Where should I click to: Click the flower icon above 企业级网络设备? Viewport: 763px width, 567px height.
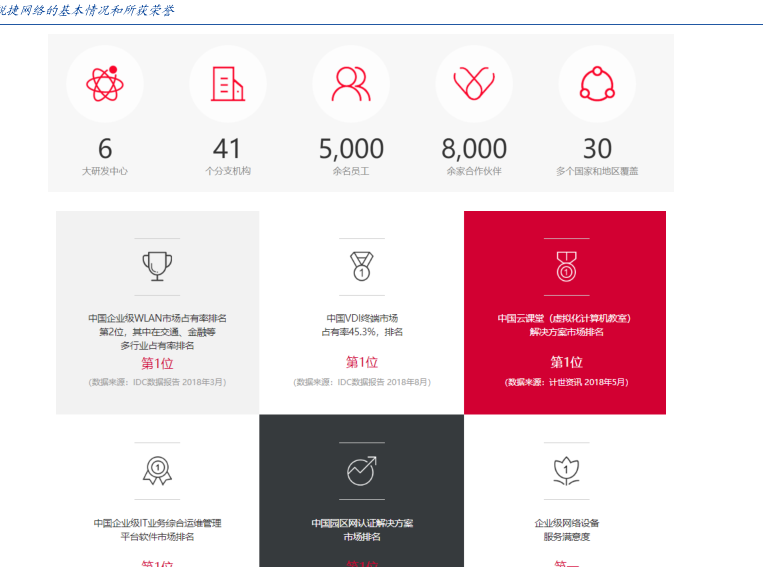tap(566, 470)
